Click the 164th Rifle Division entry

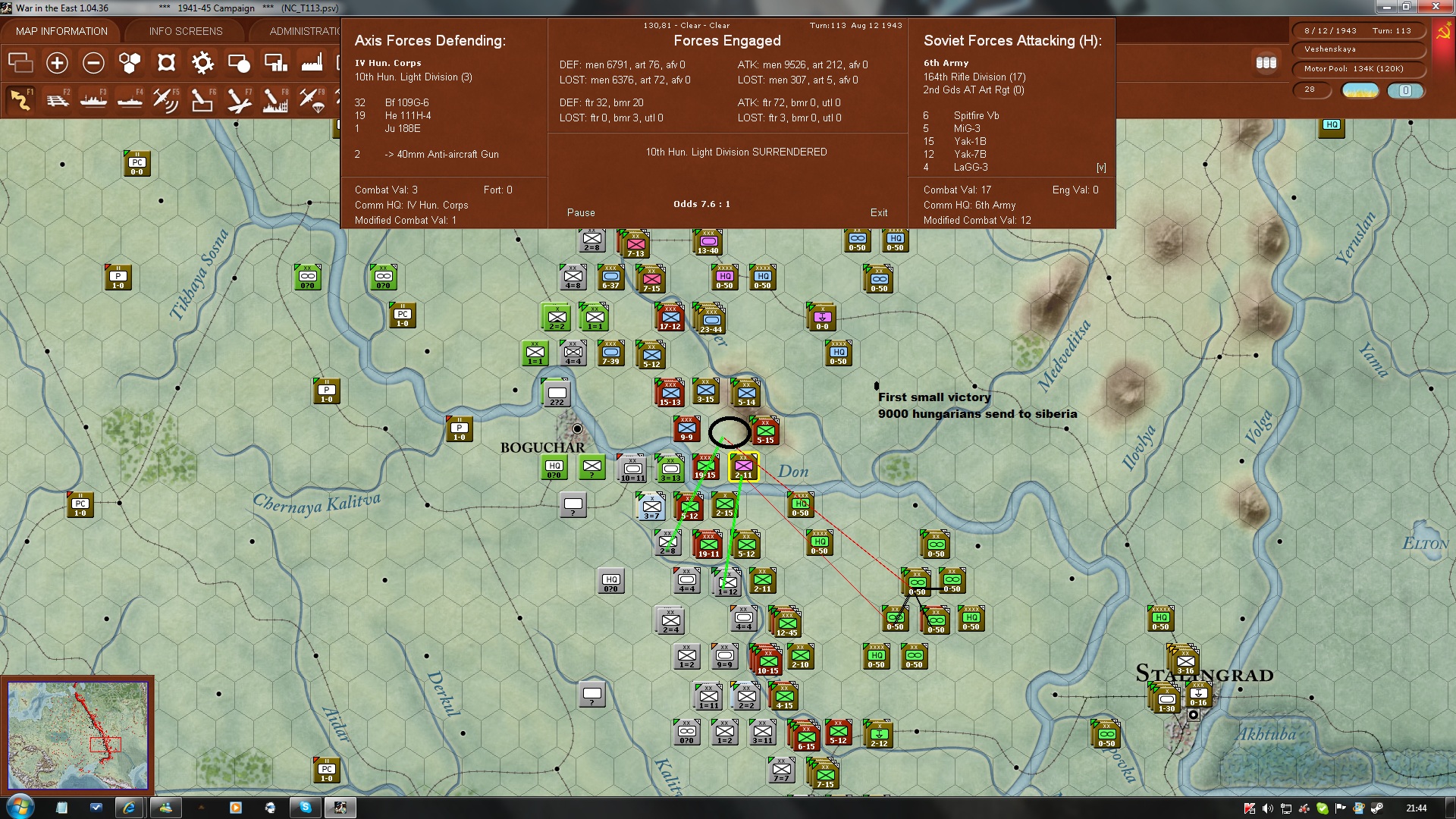(974, 77)
